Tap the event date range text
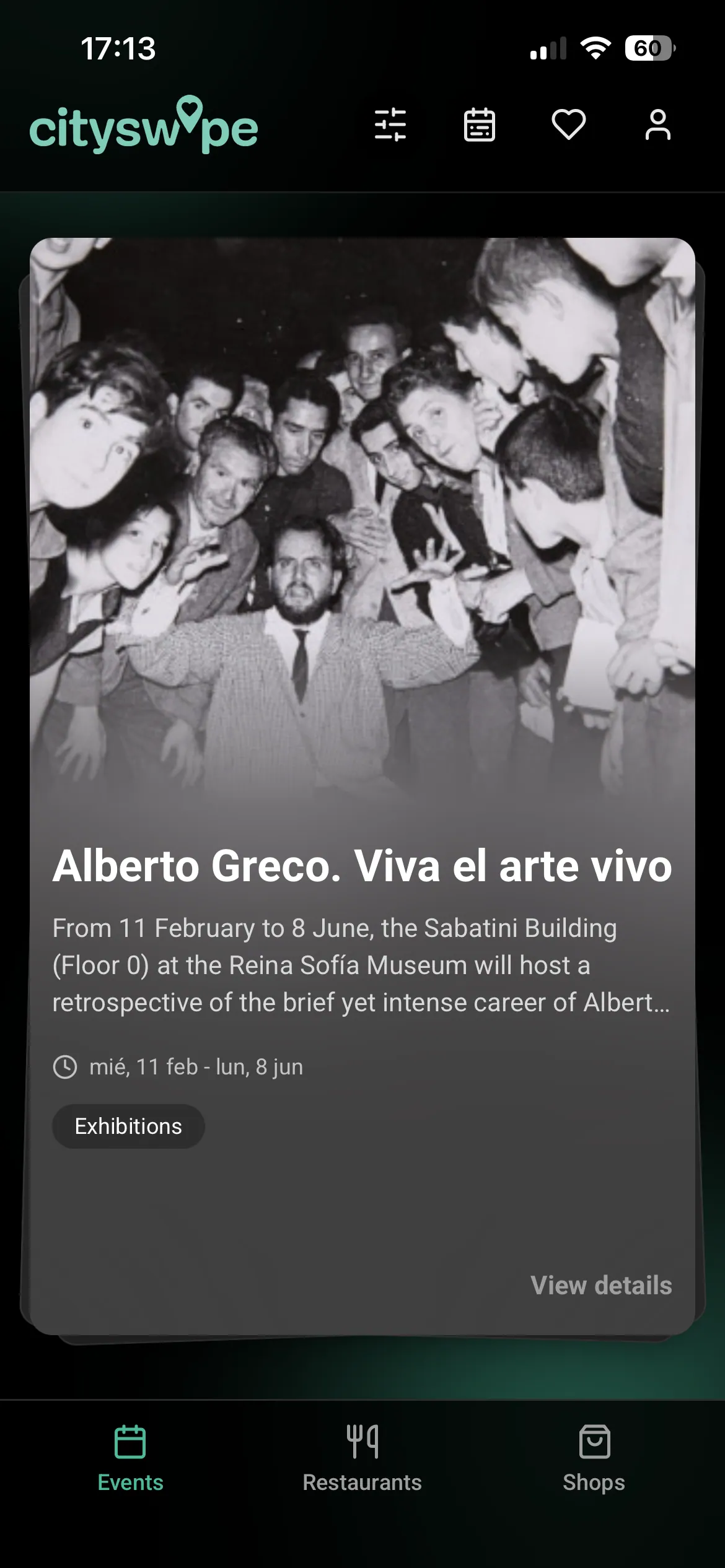Image resolution: width=725 pixels, height=1568 pixels. click(196, 1067)
